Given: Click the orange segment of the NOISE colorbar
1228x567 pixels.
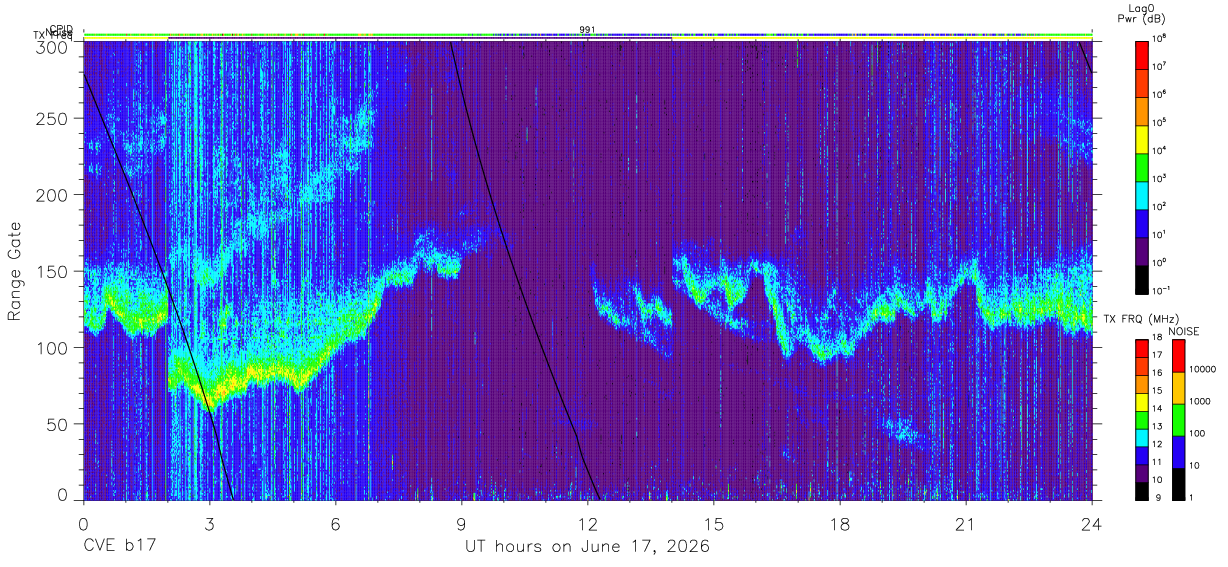Looking at the screenshot, I should 1178,388.
